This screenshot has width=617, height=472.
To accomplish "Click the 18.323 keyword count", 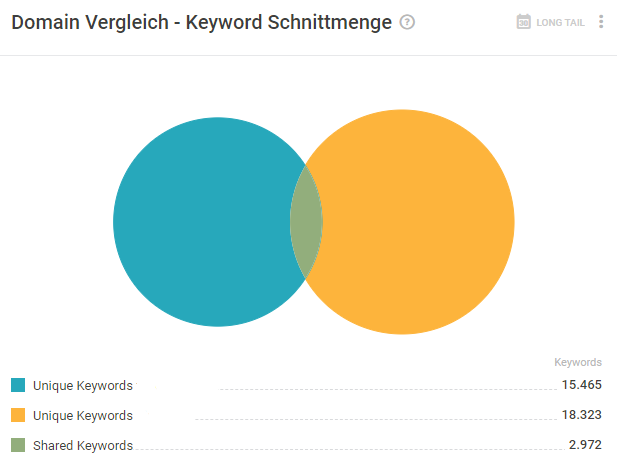I will point(582,415).
